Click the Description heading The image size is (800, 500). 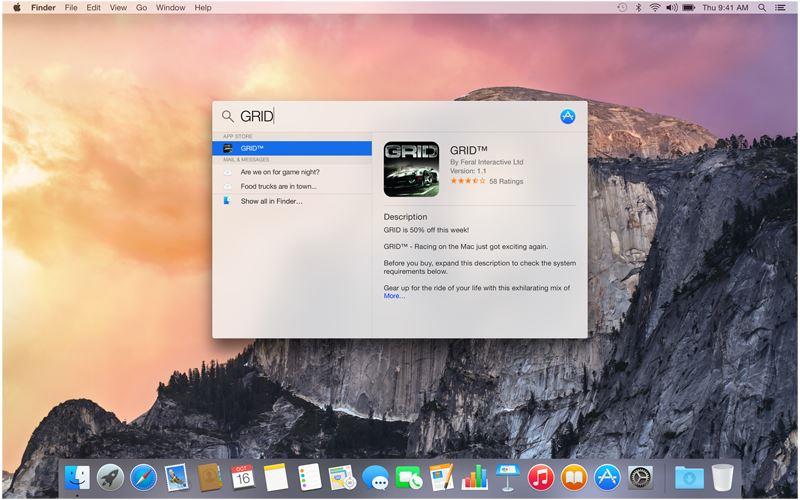pos(405,216)
